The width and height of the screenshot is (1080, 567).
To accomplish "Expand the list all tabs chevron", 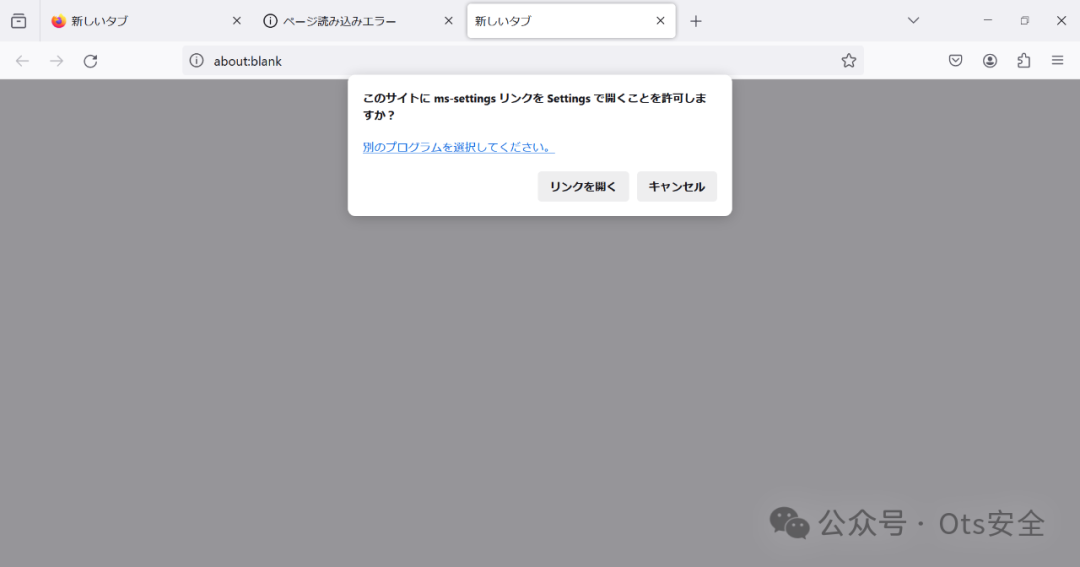I will pos(913,21).
